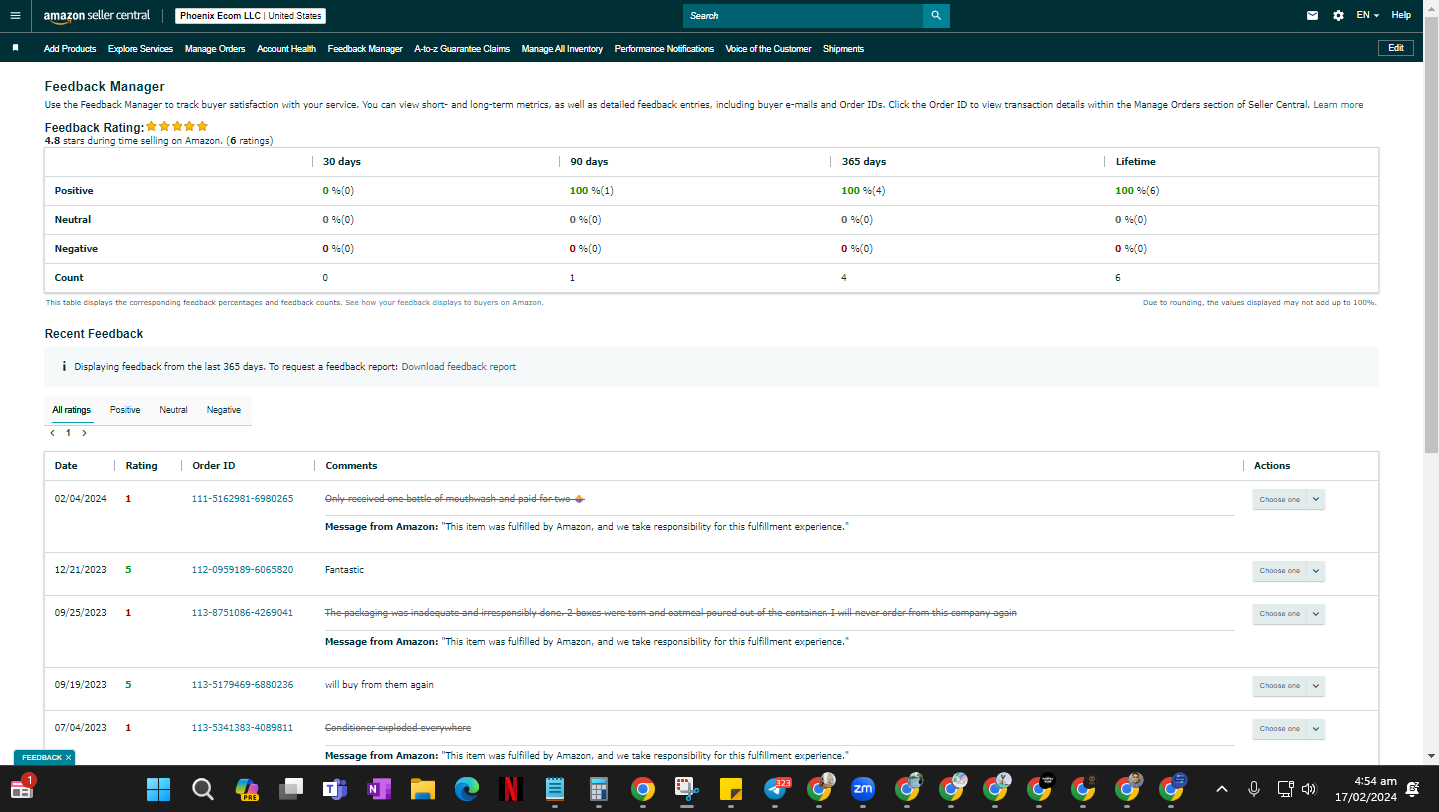Open the hamburger main menu

(15, 15)
